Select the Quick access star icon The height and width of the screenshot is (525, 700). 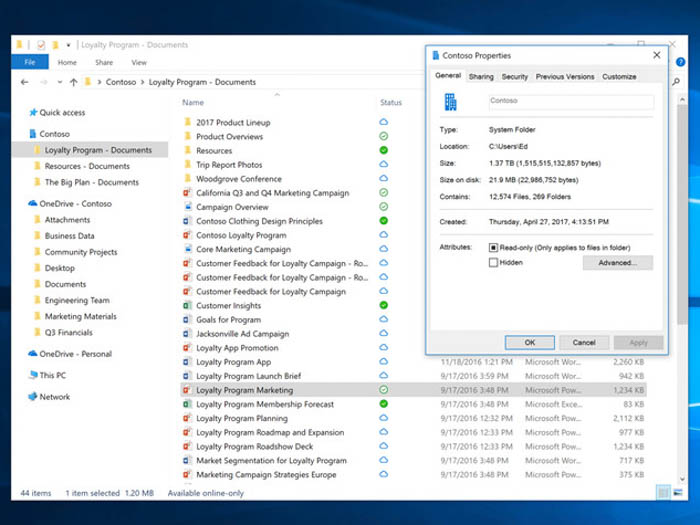coord(33,113)
